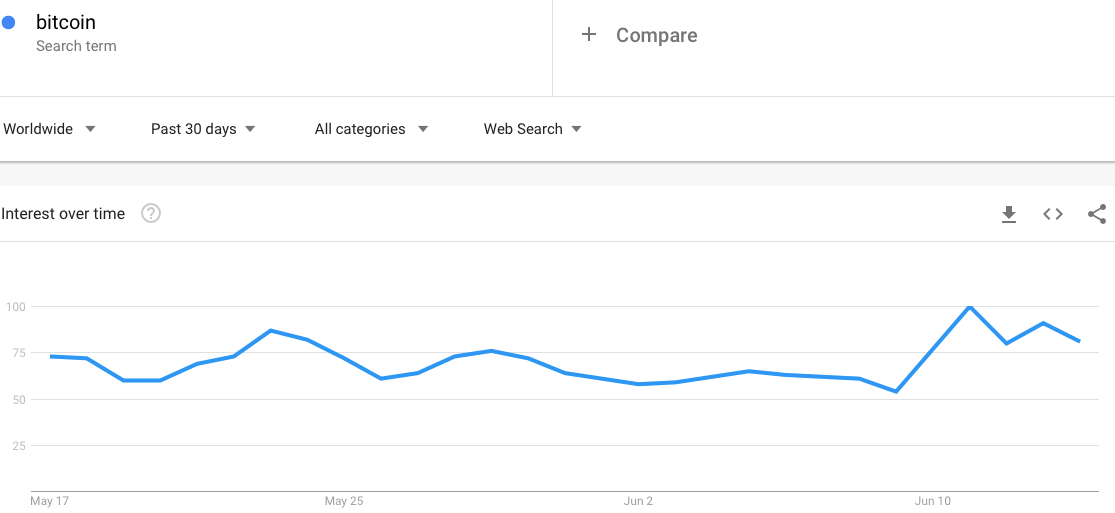The height and width of the screenshot is (513, 1115).
Task: Click the May 17 axis label
Action: coord(50,502)
